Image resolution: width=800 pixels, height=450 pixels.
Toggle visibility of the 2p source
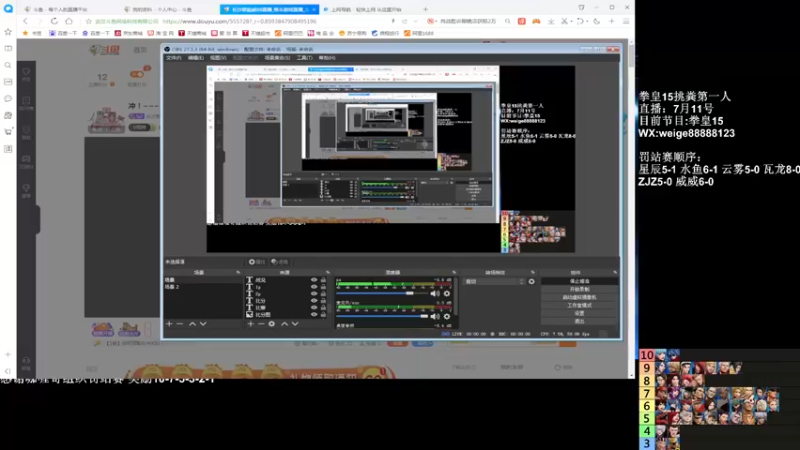pos(314,294)
